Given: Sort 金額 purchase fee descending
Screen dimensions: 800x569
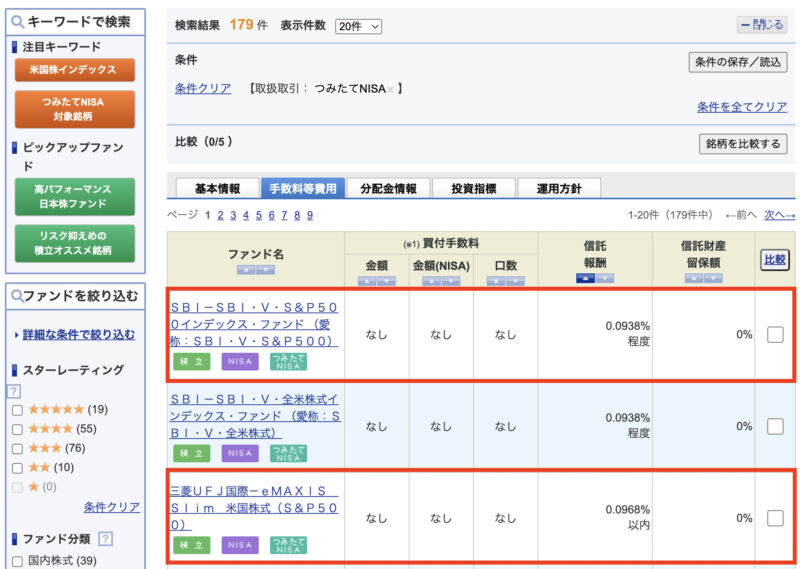Looking at the screenshot, I should click(386, 281).
